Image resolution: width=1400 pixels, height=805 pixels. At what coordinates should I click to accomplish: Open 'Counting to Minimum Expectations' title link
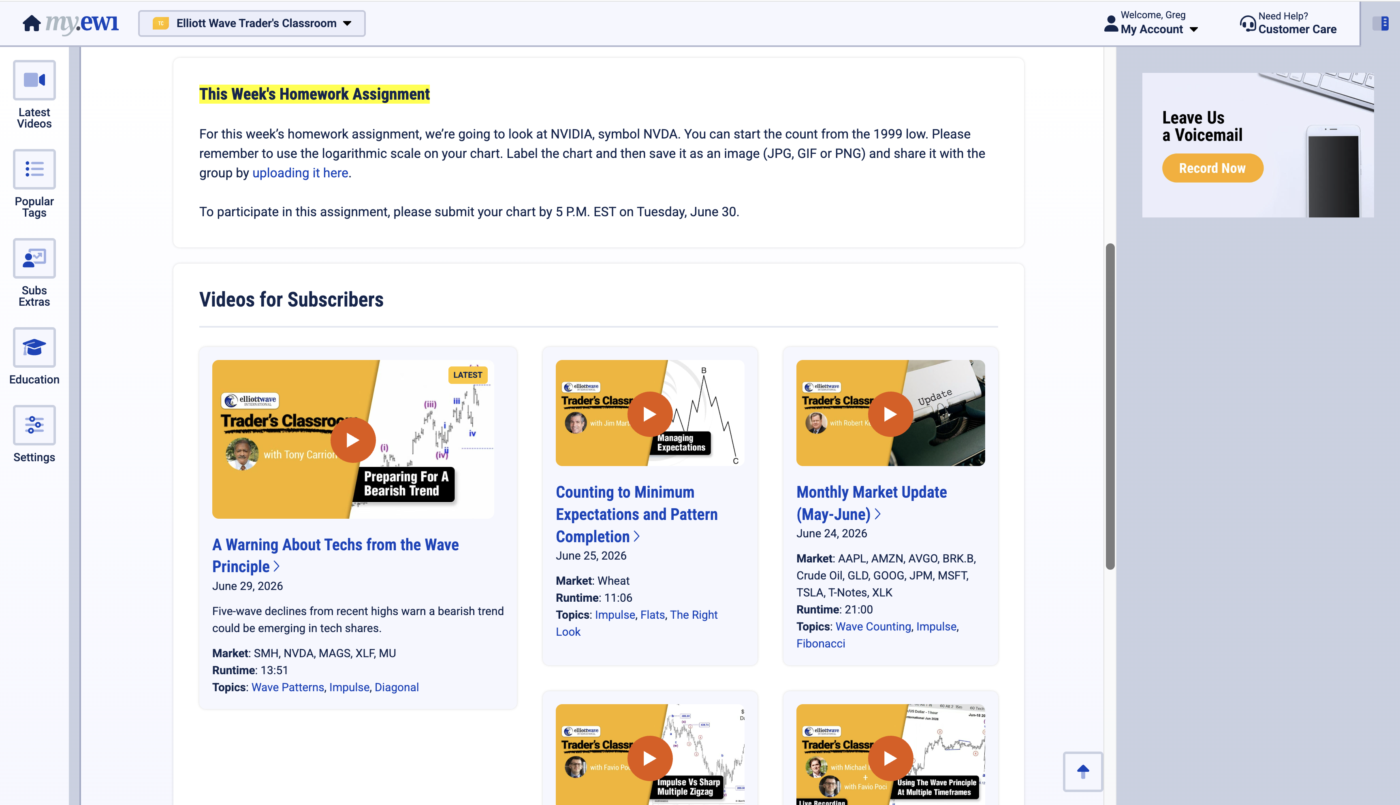pos(637,514)
